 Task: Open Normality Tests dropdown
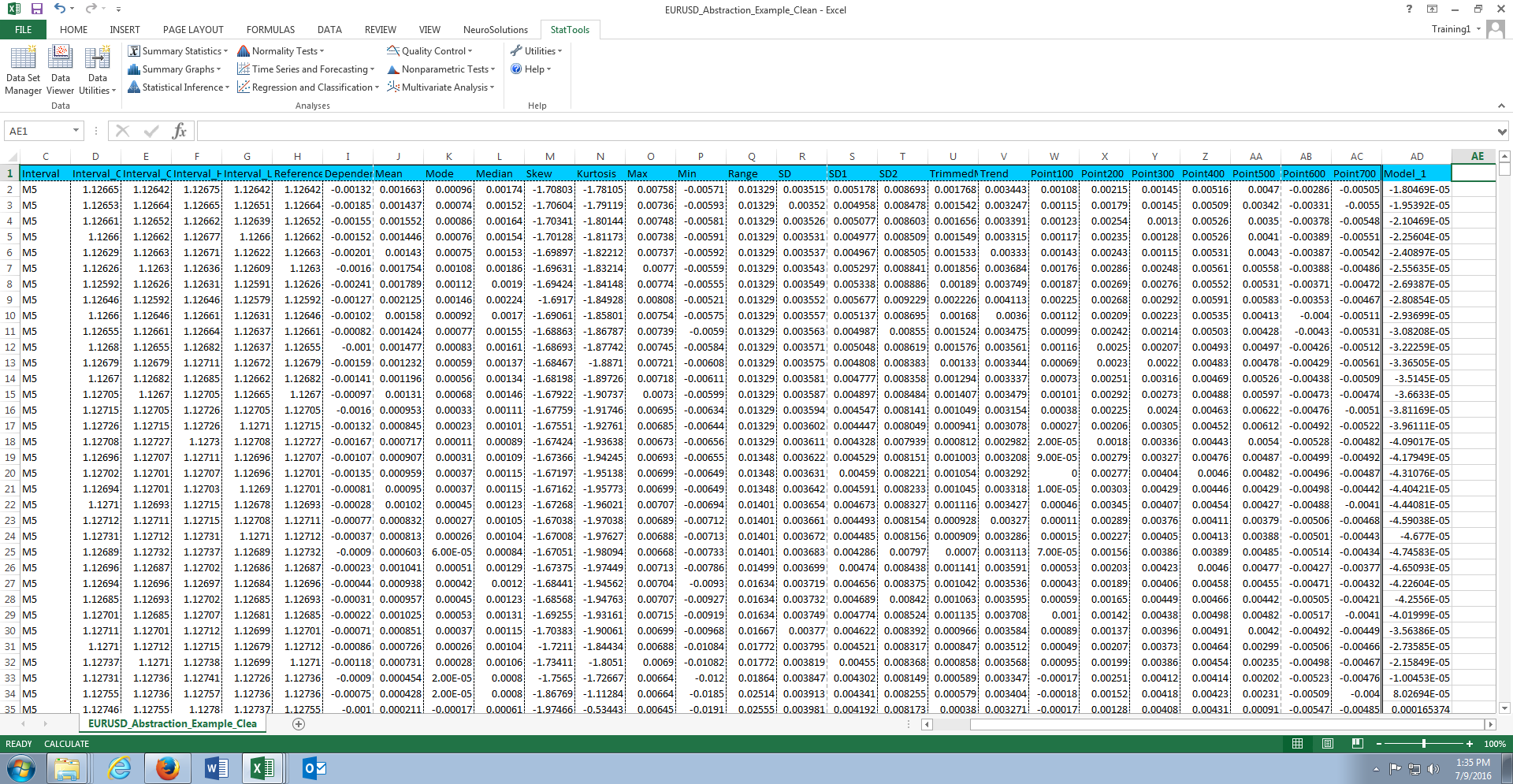tap(281, 51)
